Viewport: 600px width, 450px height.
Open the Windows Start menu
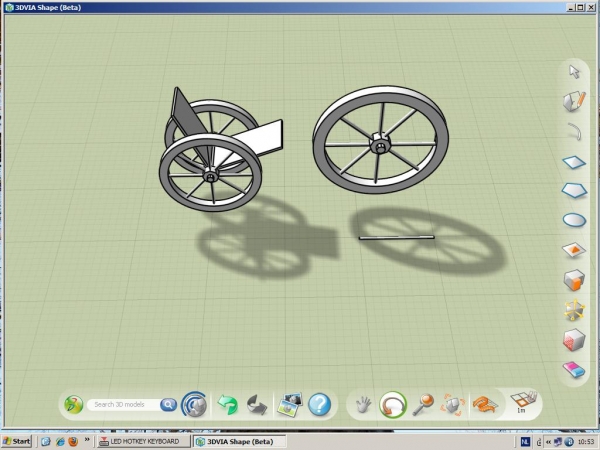tap(16, 441)
